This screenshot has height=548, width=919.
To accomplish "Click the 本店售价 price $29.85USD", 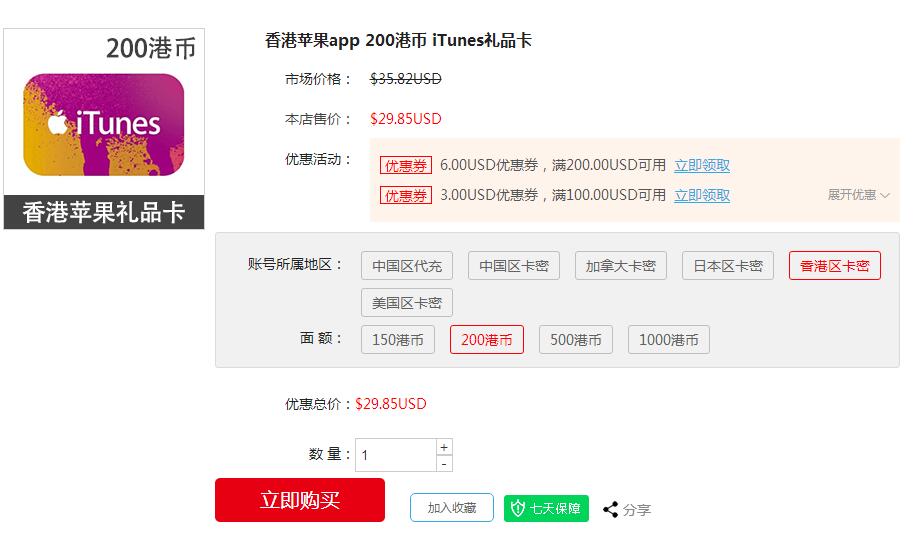I will point(406,119).
